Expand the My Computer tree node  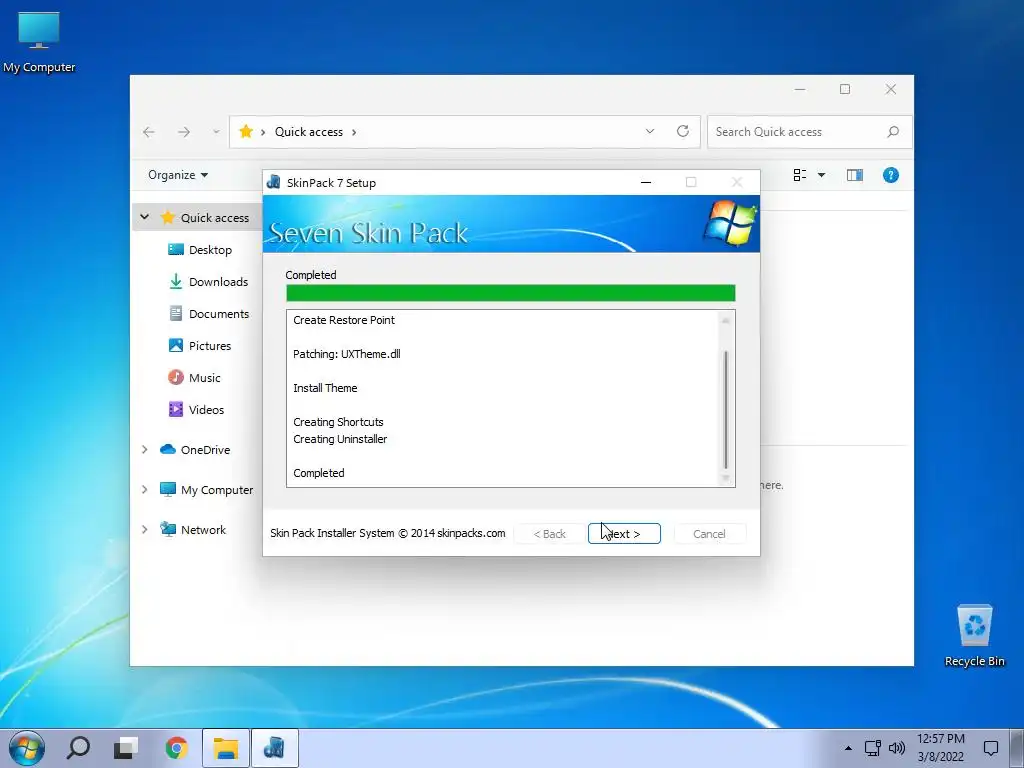click(x=144, y=489)
